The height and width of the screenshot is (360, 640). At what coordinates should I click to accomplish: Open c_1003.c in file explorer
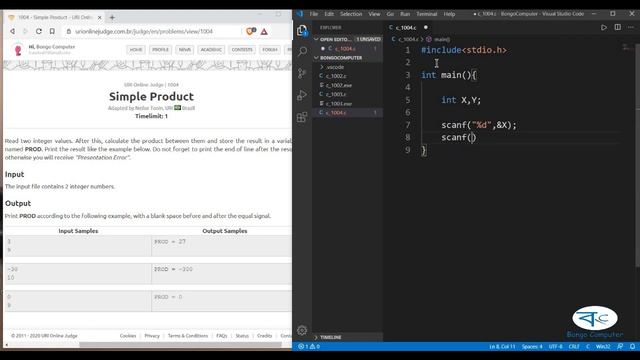pyautogui.click(x=348, y=94)
